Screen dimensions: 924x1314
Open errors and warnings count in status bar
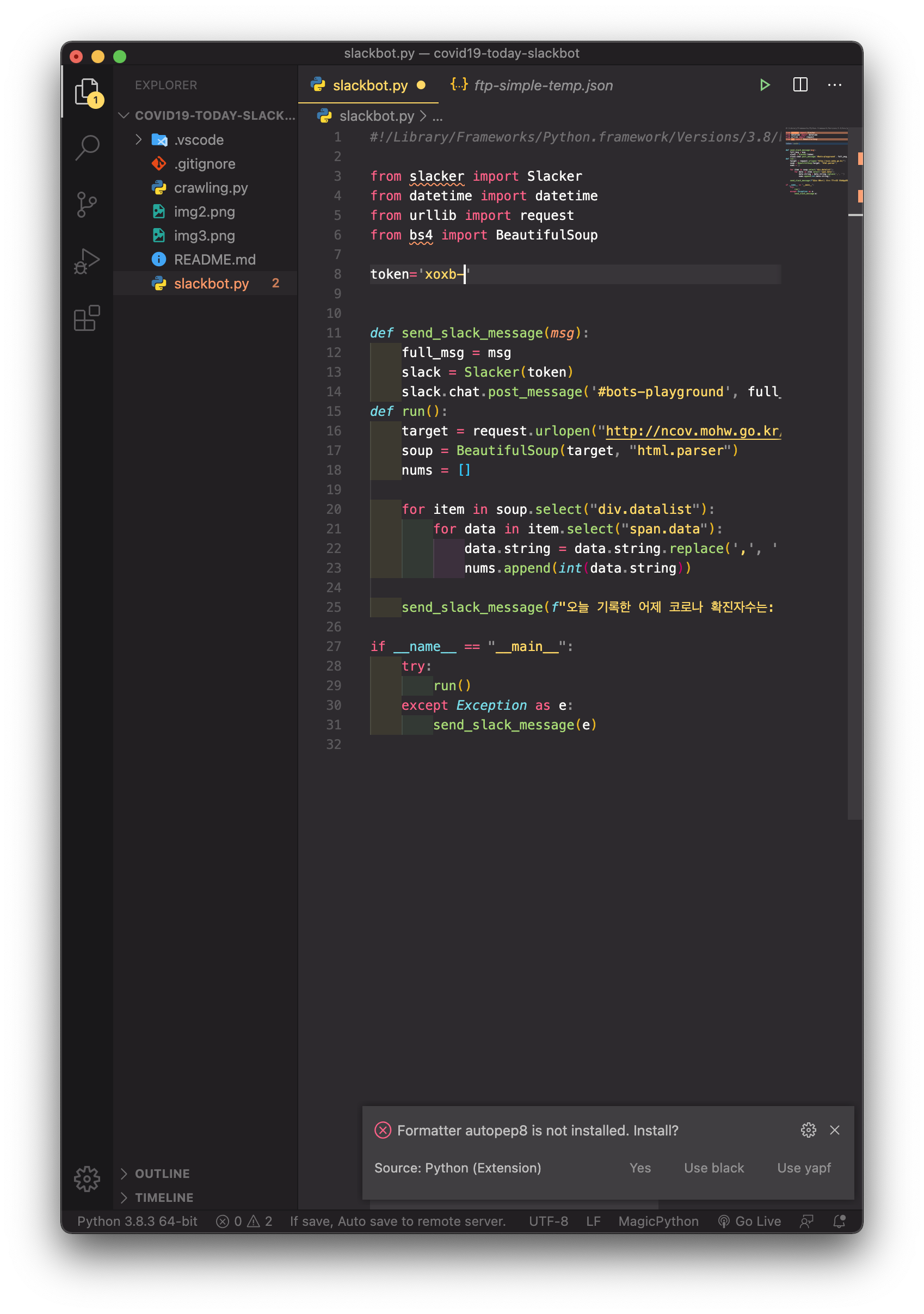[244, 1221]
